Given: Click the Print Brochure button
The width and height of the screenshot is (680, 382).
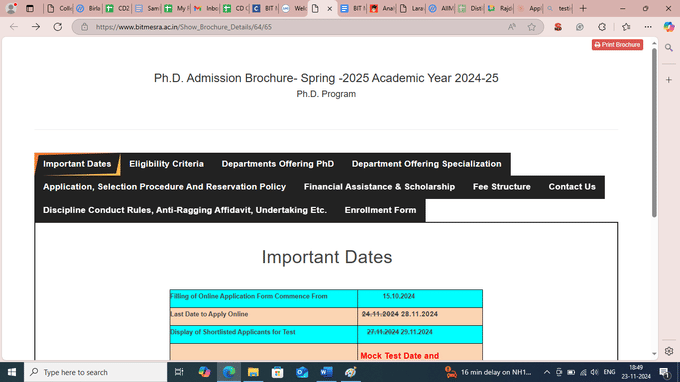Looking at the screenshot, I should pyautogui.click(x=617, y=45).
